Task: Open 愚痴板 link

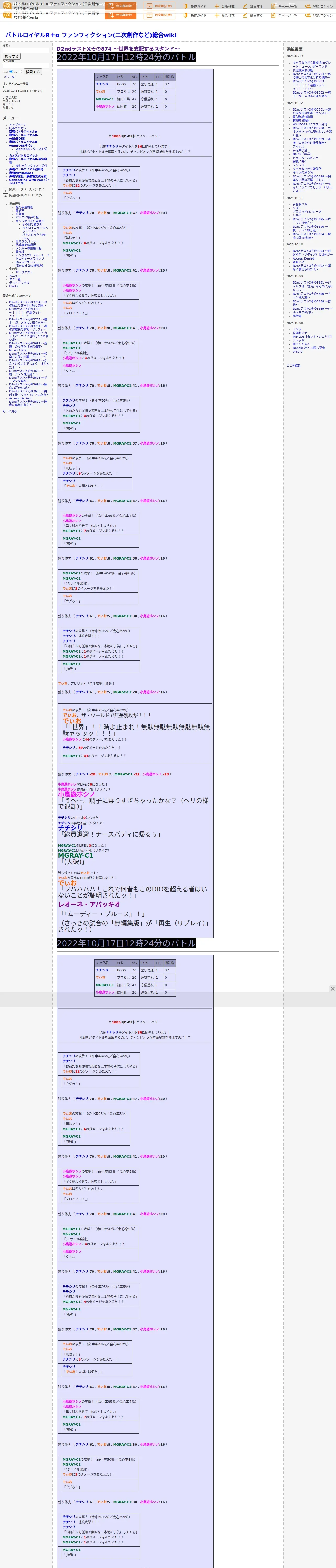Action: click(x=20, y=252)
